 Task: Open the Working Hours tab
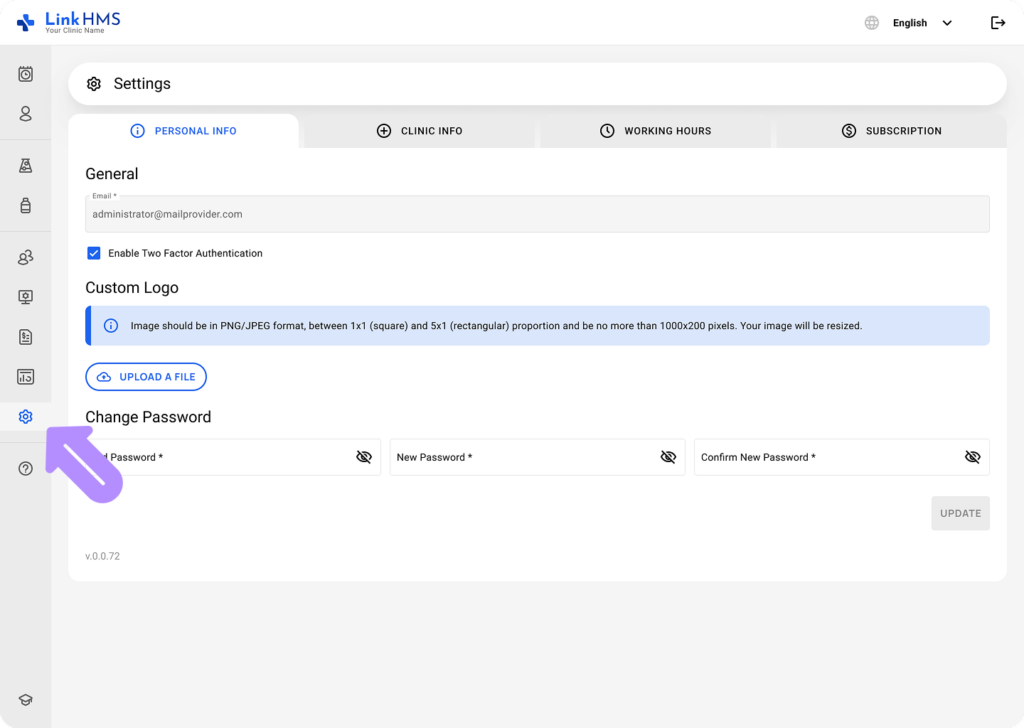pos(655,131)
